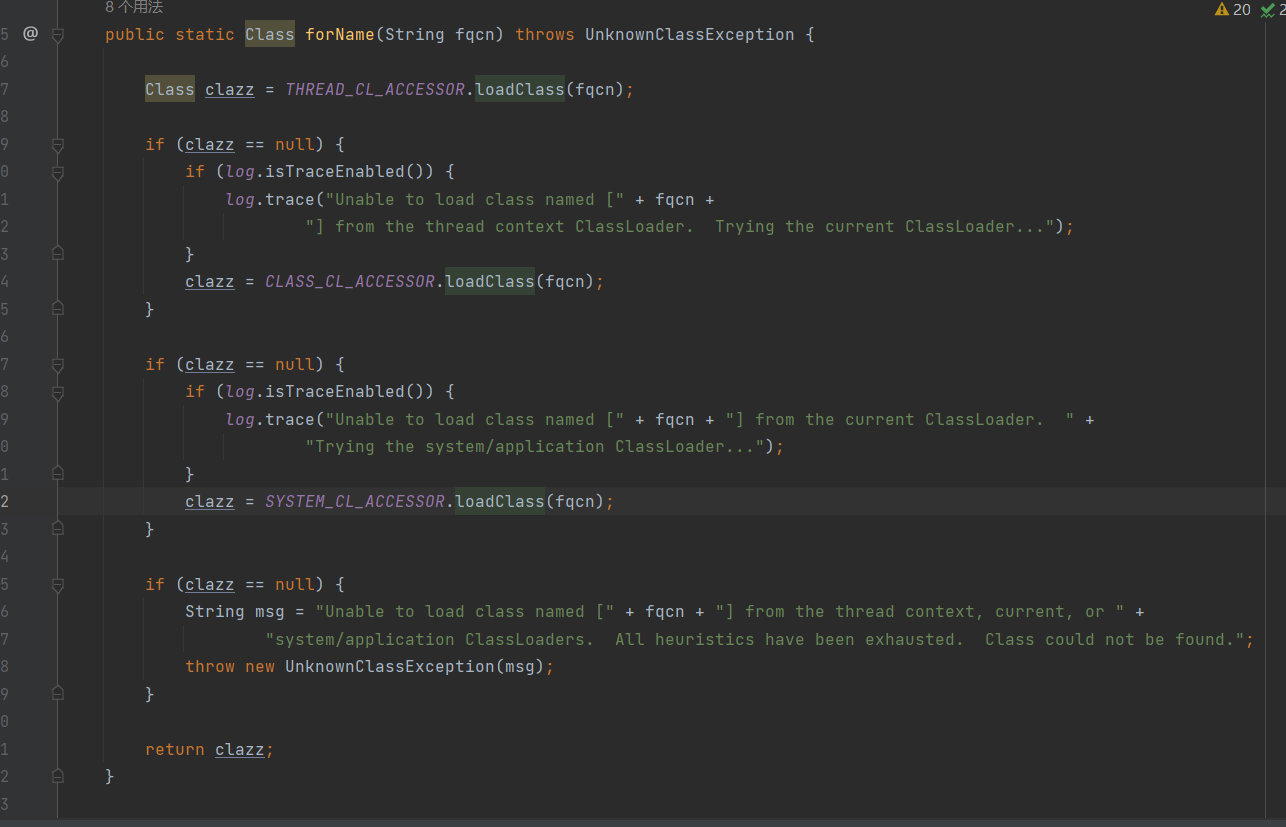Collapse the second 'if (clazz == null)' block
This screenshot has width=1286, height=827.
(x=57, y=365)
